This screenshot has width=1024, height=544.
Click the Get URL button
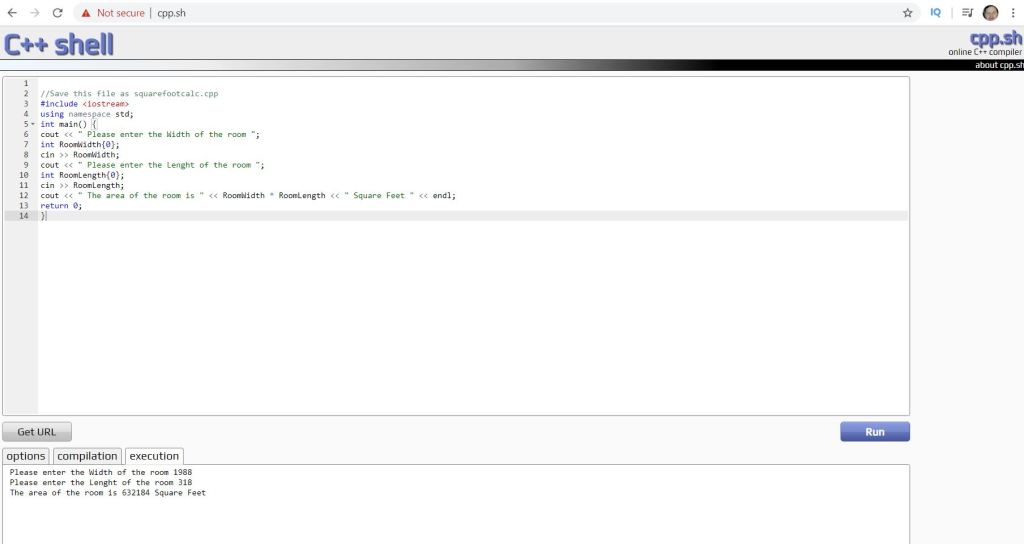tap(37, 432)
